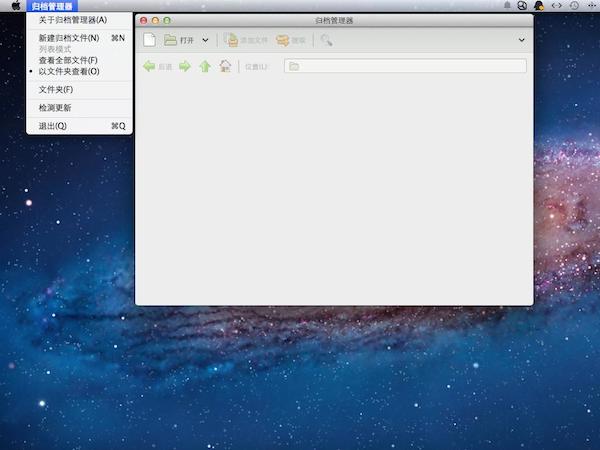Expand the dropdown arrow beside 打开
The image size is (600, 450).
(205, 40)
